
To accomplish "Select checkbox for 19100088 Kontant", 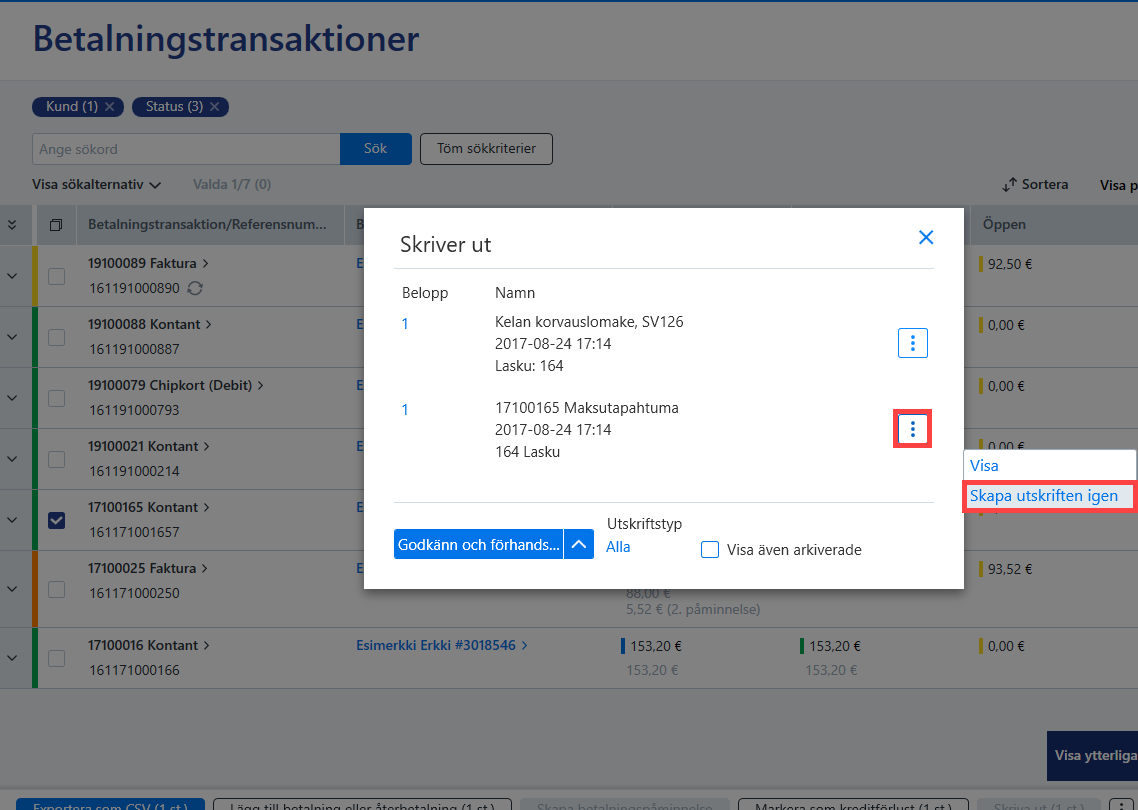I will (x=57, y=338).
